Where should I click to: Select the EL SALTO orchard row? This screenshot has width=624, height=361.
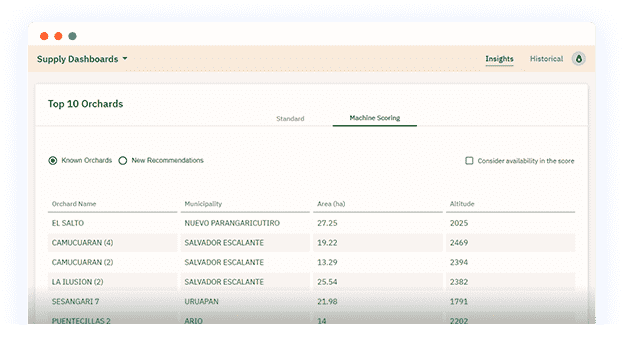tap(311, 223)
